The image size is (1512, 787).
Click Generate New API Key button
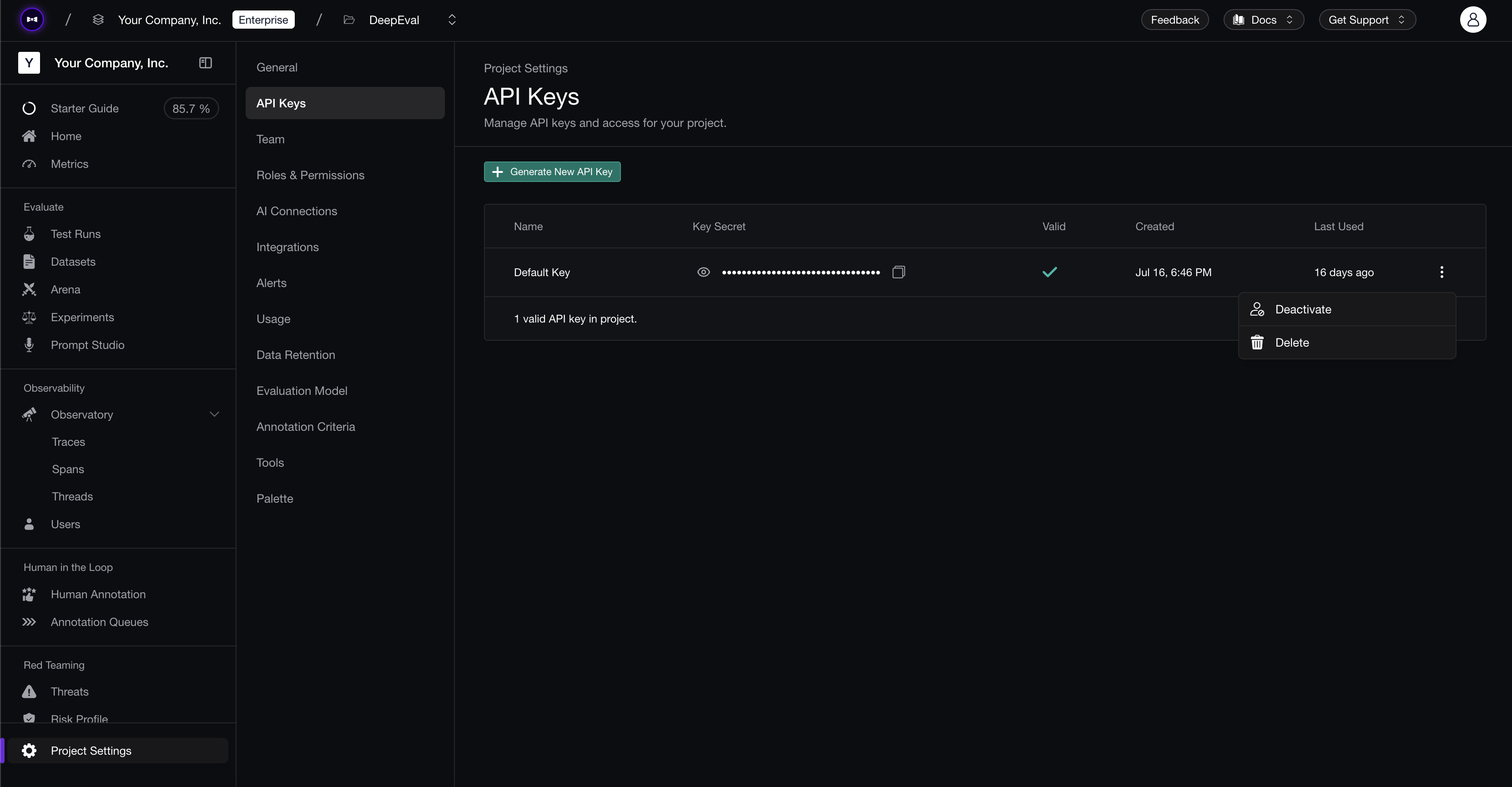(x=552, y=172)
